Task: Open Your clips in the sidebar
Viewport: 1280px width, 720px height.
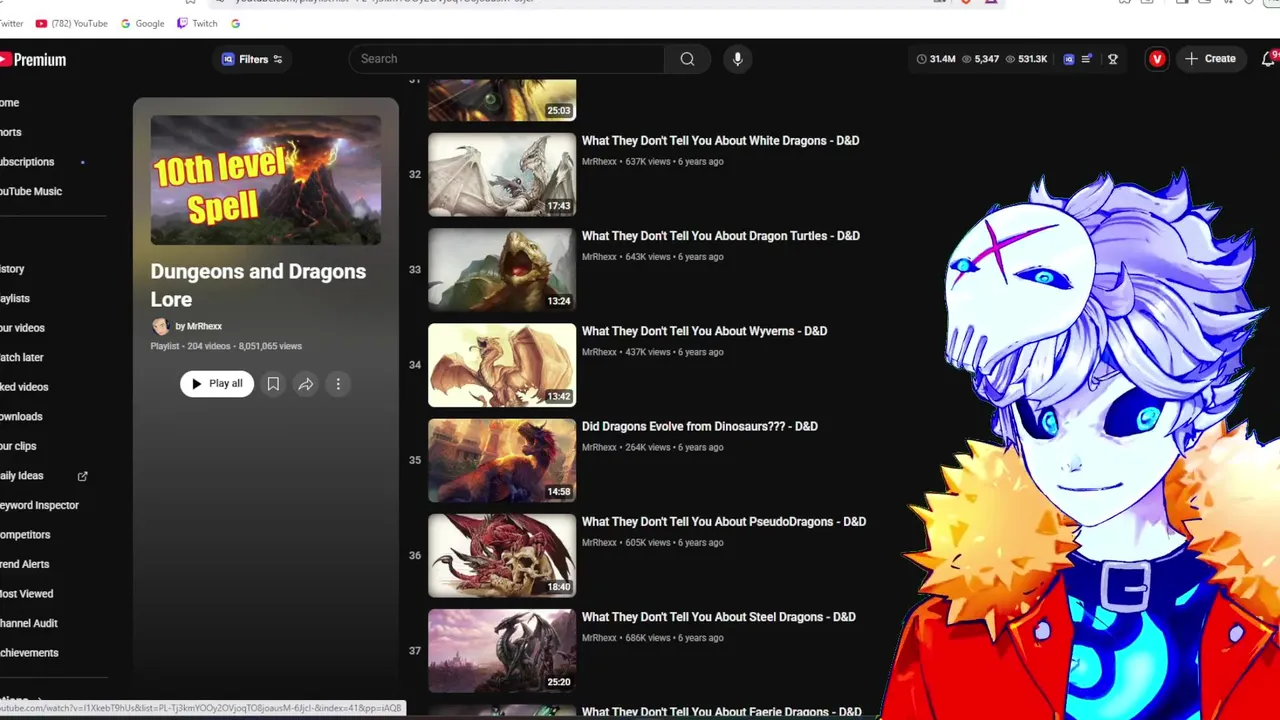Action: (x=19, y=446)
